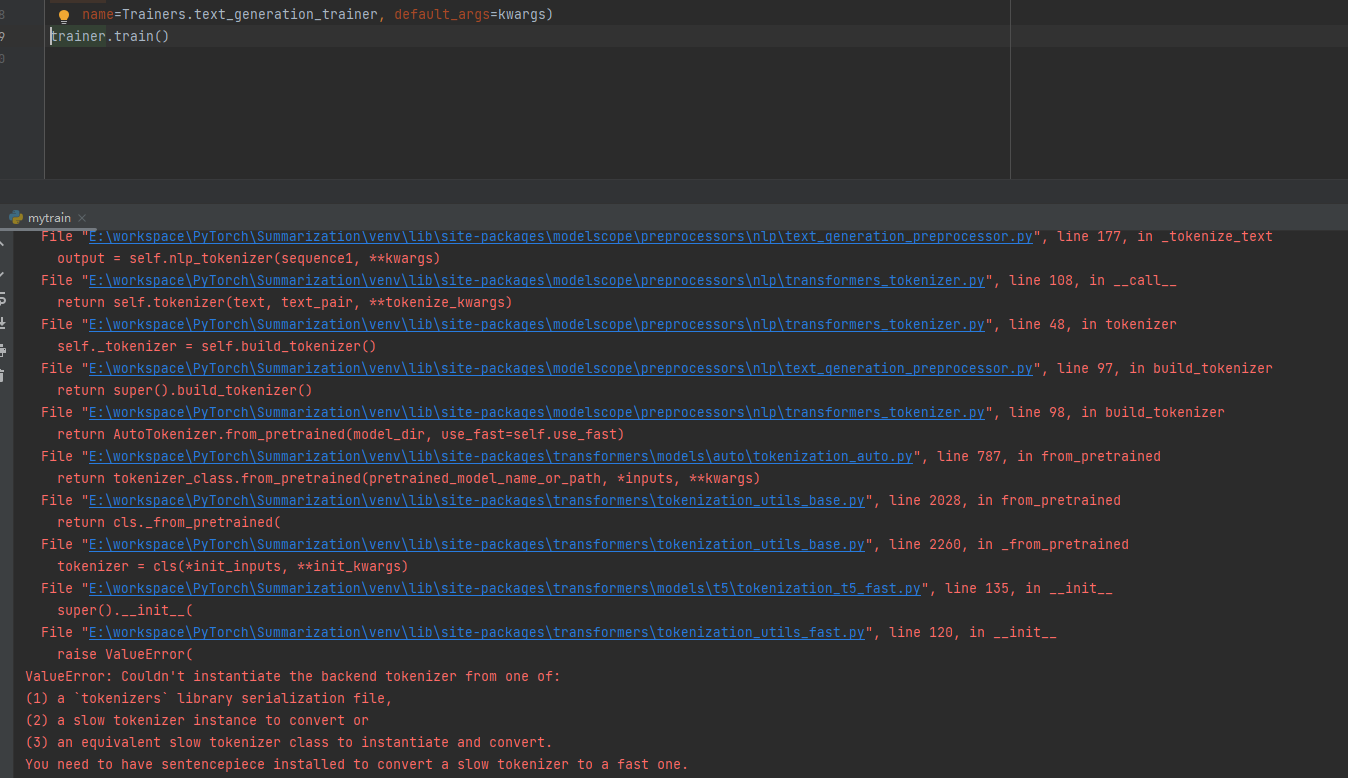This screenshot has height=778, width=1348.
Task: Click the sentencepiece install hint line
Action: (357, 765)
